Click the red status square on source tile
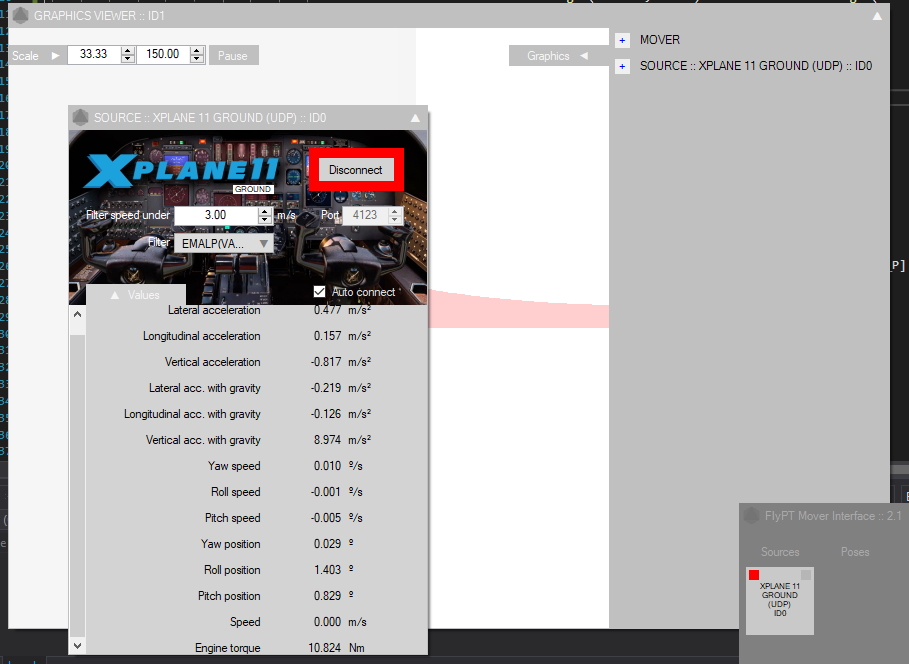909x664 pixels. 754,575
